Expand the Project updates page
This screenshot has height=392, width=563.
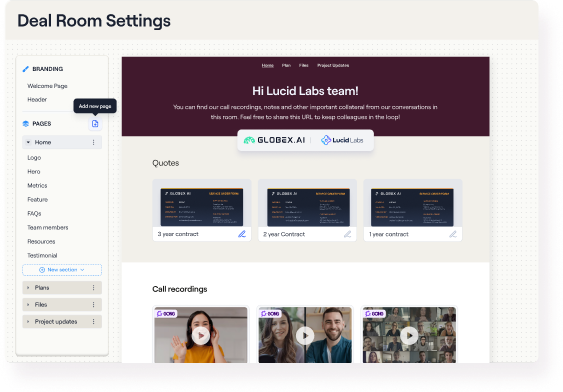point(28,321)
